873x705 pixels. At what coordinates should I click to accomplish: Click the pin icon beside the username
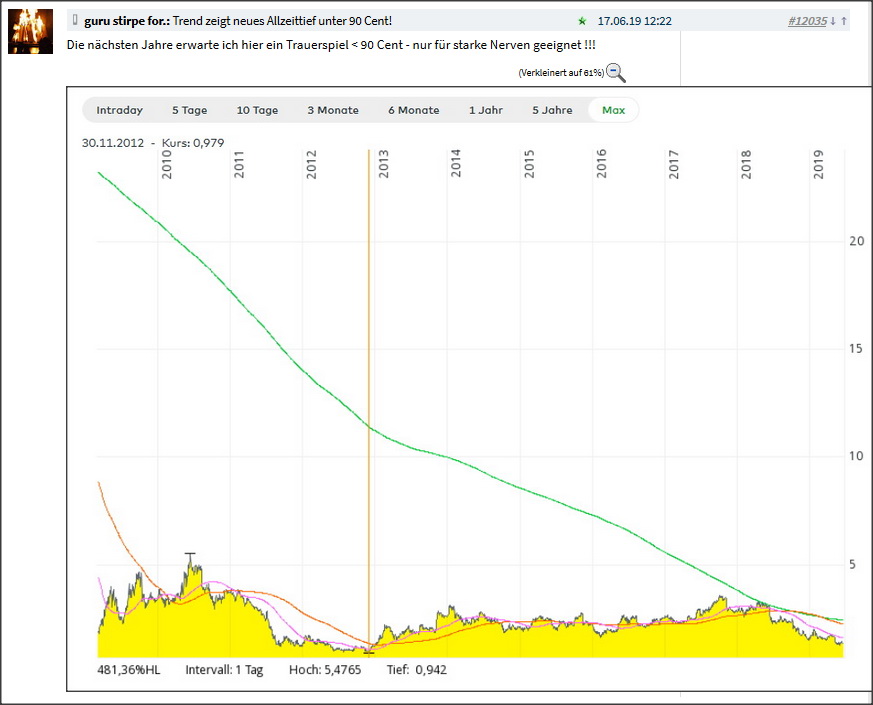coord(75,19)
